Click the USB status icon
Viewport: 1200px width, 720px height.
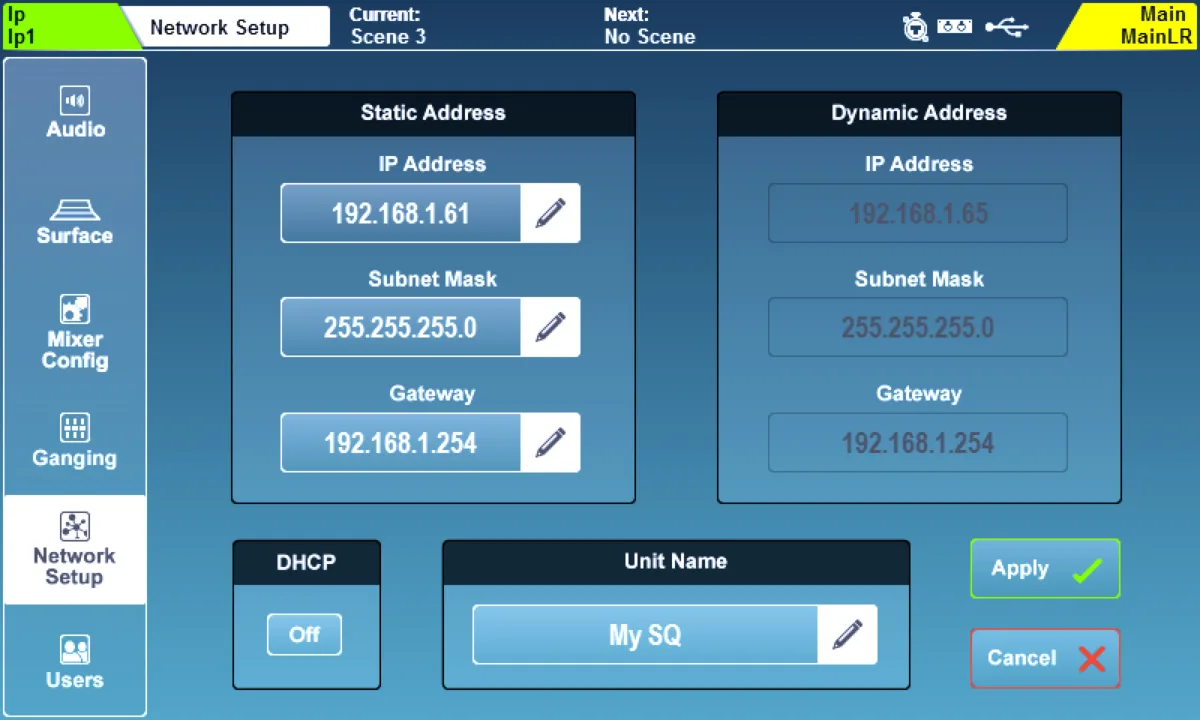point(1006,28)
